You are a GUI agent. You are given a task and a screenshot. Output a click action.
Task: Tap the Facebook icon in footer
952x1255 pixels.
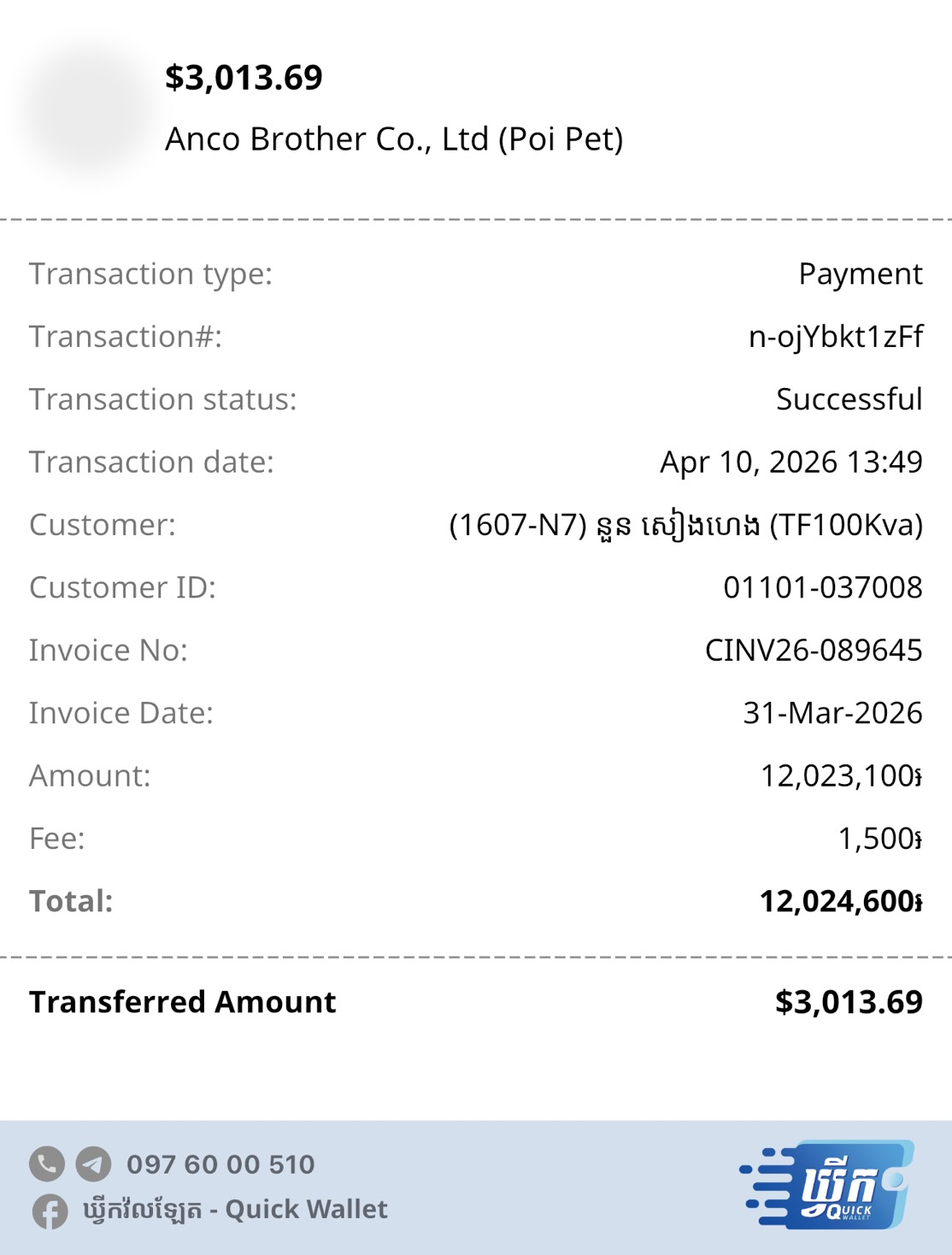coord(50,1211)
